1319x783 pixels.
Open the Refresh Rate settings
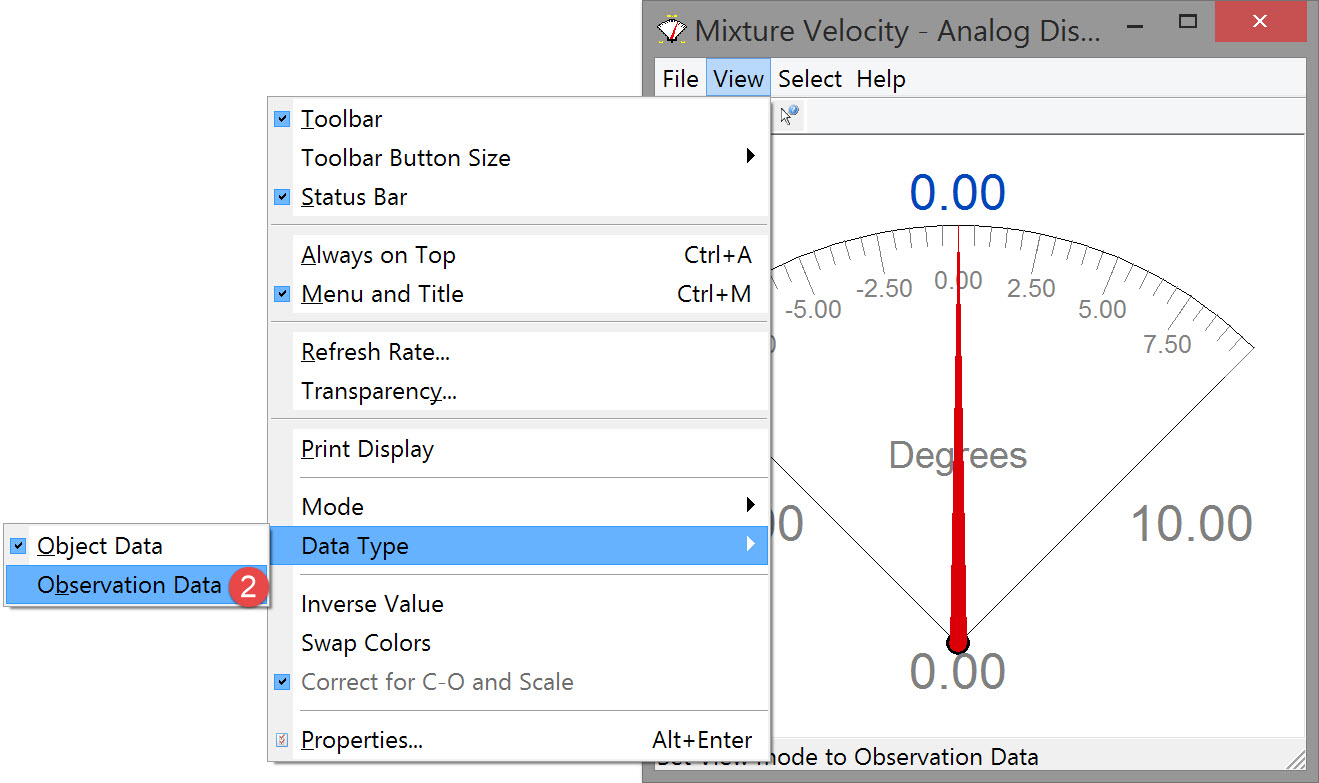(375, 352)
